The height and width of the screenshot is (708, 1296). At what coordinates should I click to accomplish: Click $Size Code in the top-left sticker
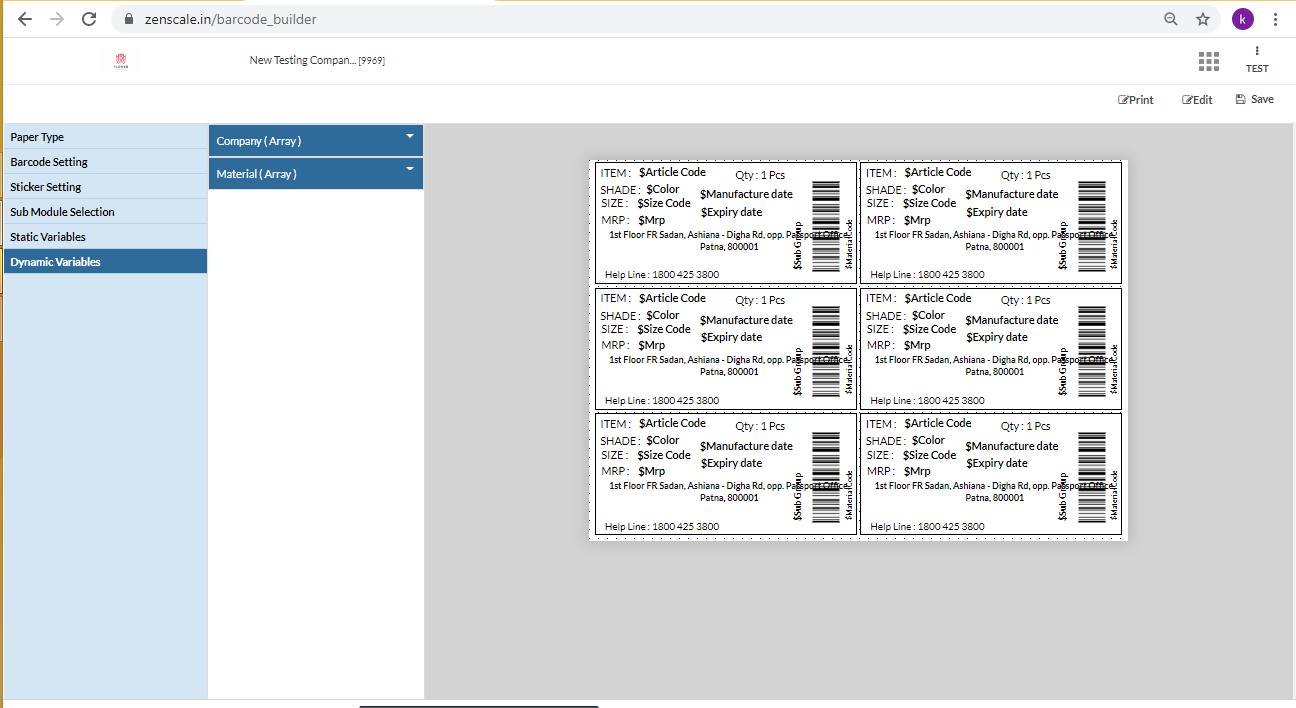coord(664,203)
